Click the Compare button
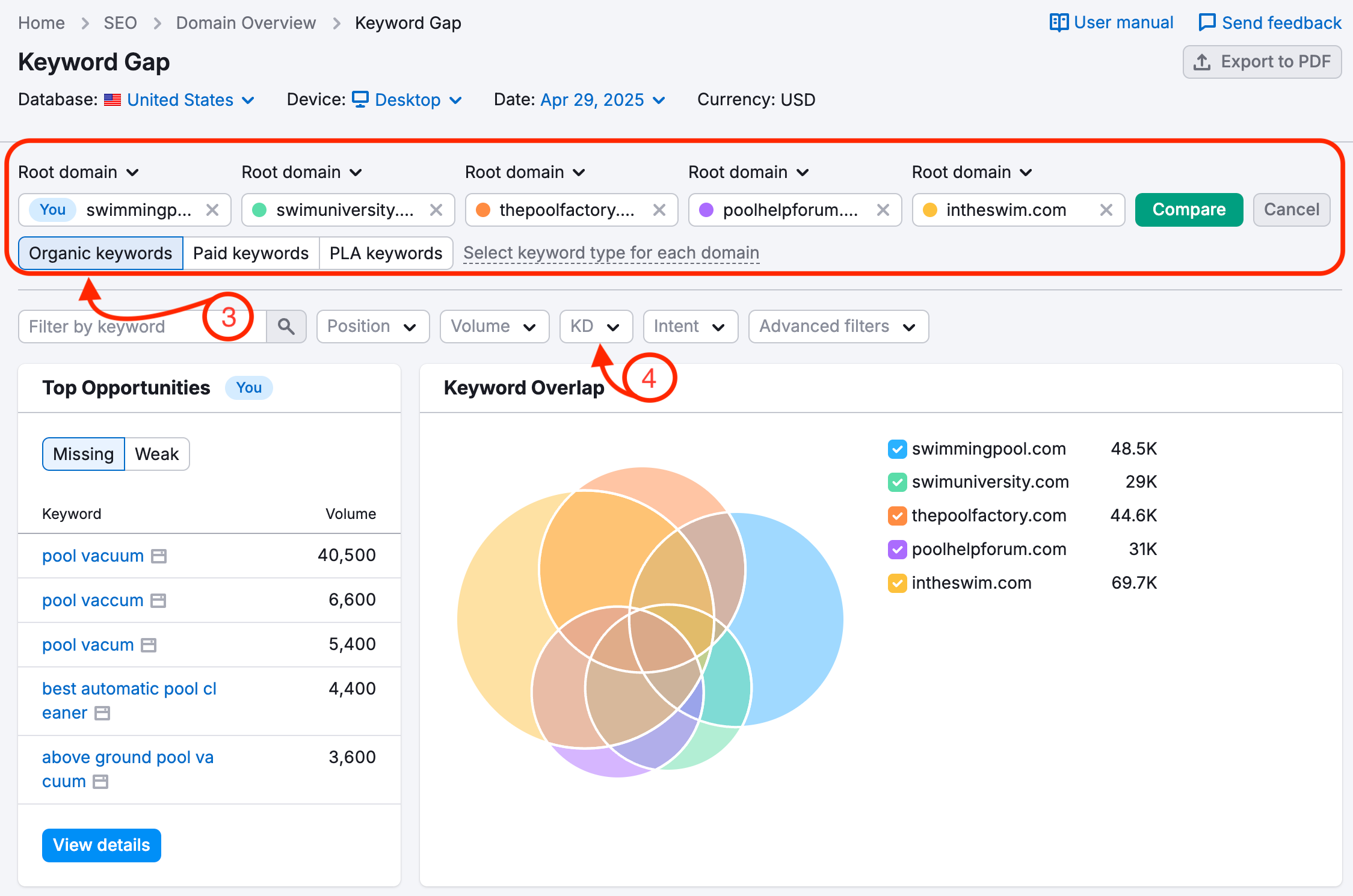 point(1188,209)
